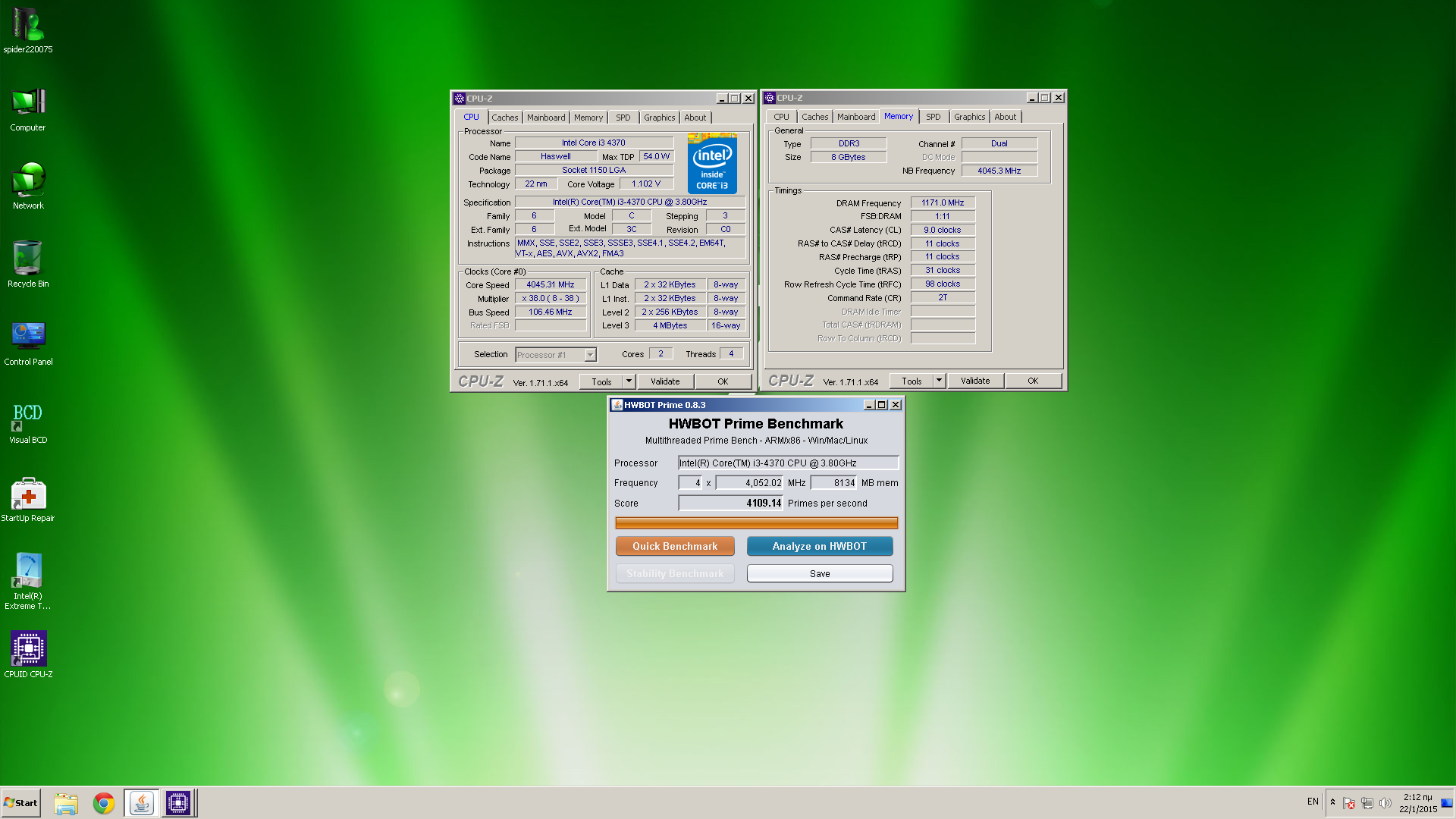Open the Network desktop icon
The image size is (1456, 819).
point(28,187)
